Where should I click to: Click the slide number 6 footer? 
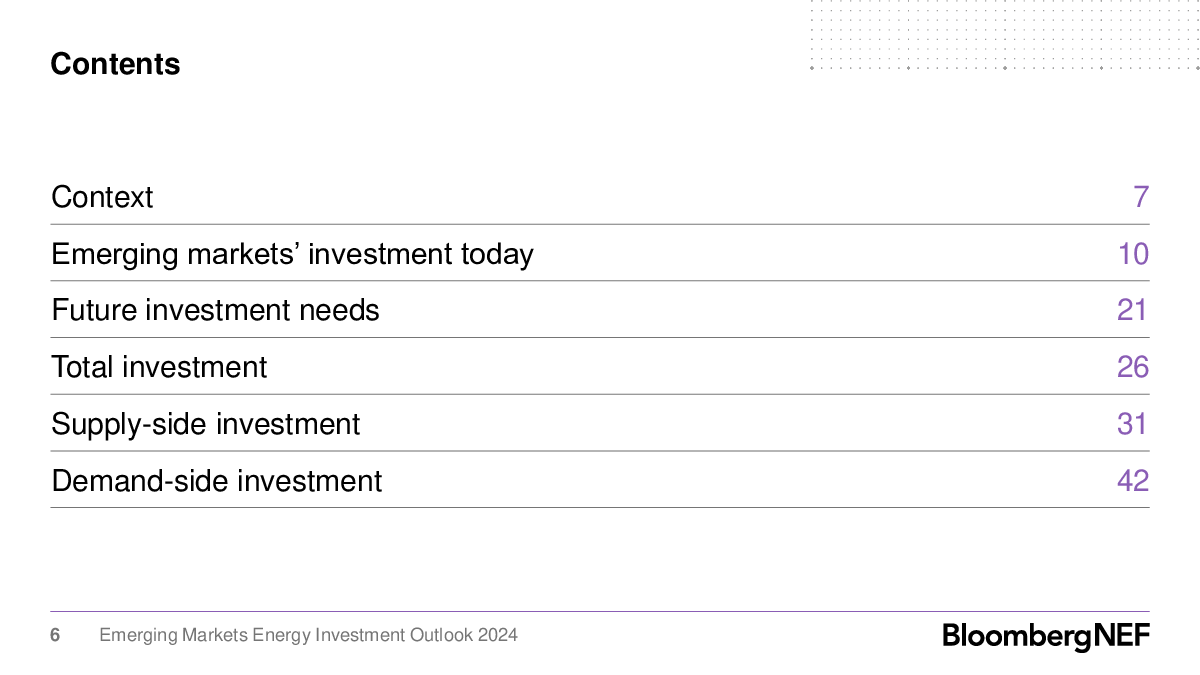tap(55, 635)
